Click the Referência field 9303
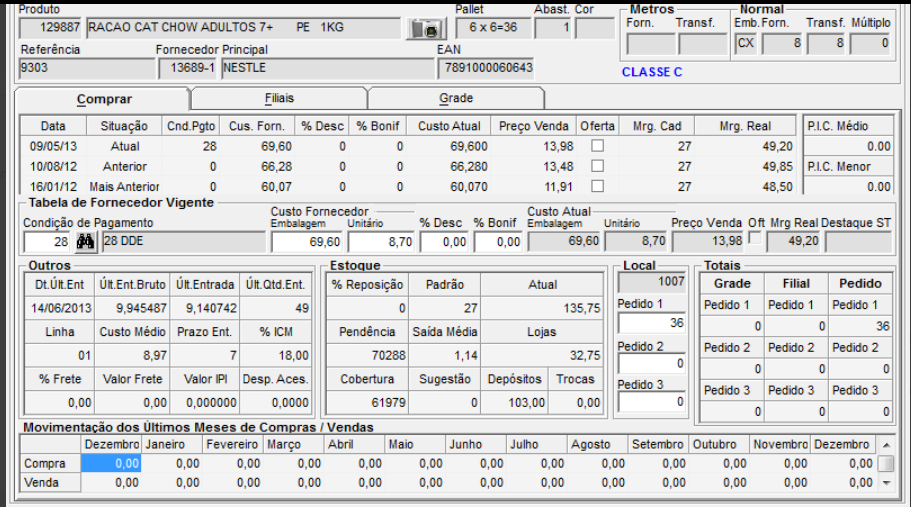 (x=87, y=68)
